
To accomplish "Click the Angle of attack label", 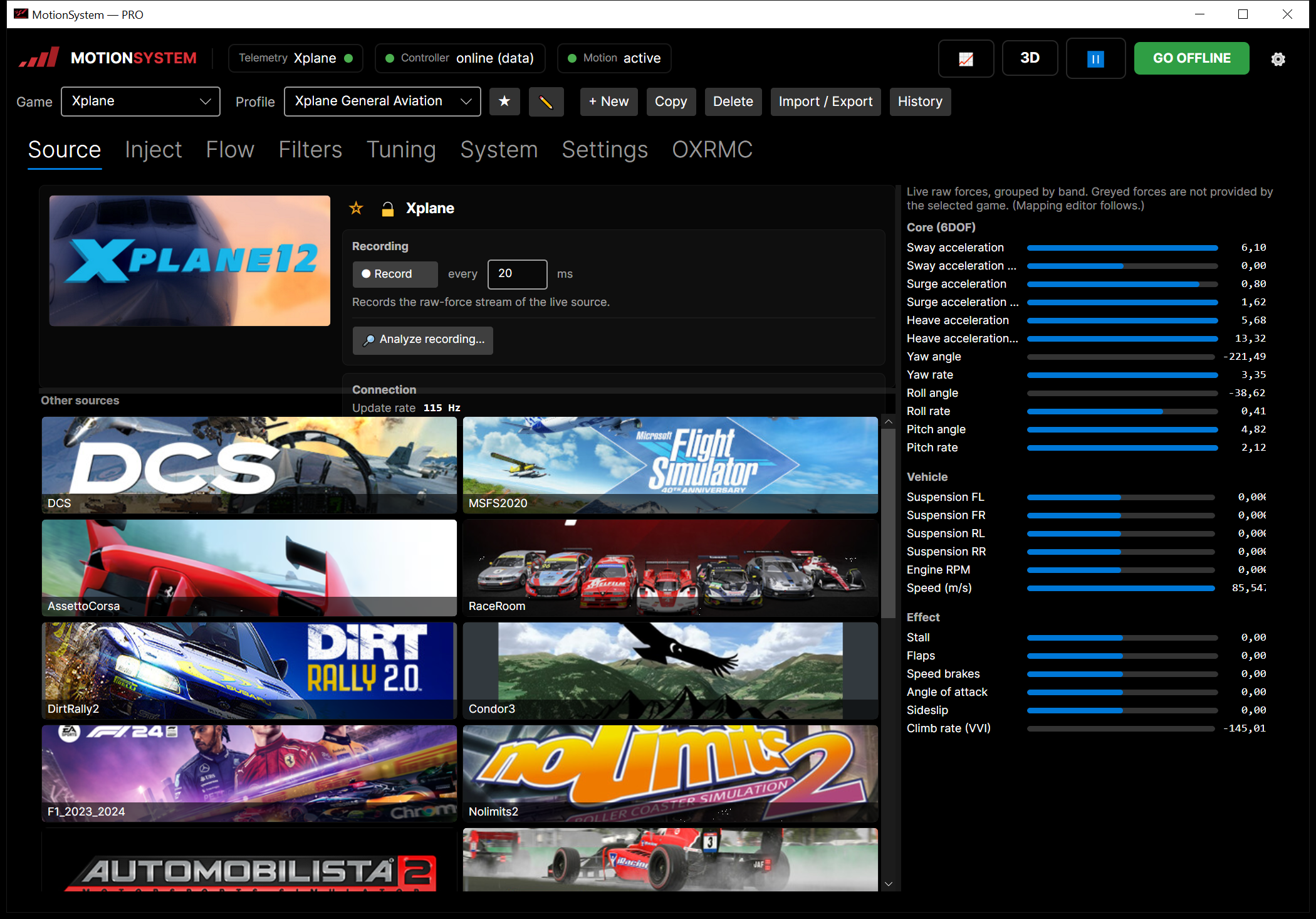I will pos(947,692).
